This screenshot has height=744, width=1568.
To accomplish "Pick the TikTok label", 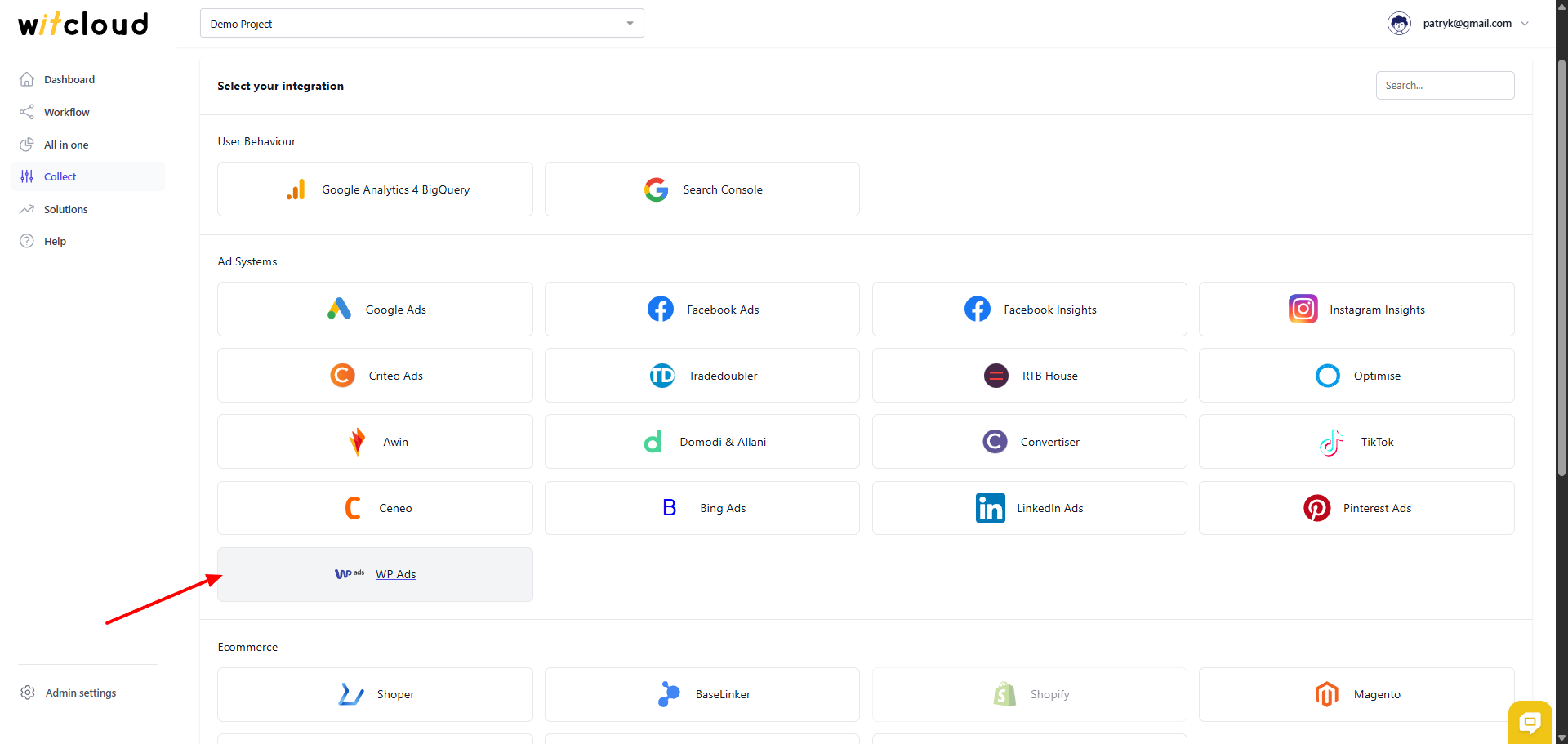I will click(x=1378, y=442).
